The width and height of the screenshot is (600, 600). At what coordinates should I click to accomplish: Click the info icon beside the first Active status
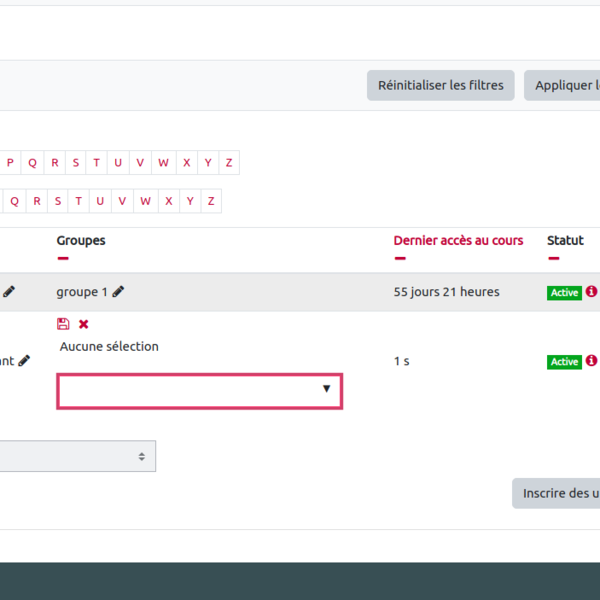pyautogui.click(x=591, y=292)
